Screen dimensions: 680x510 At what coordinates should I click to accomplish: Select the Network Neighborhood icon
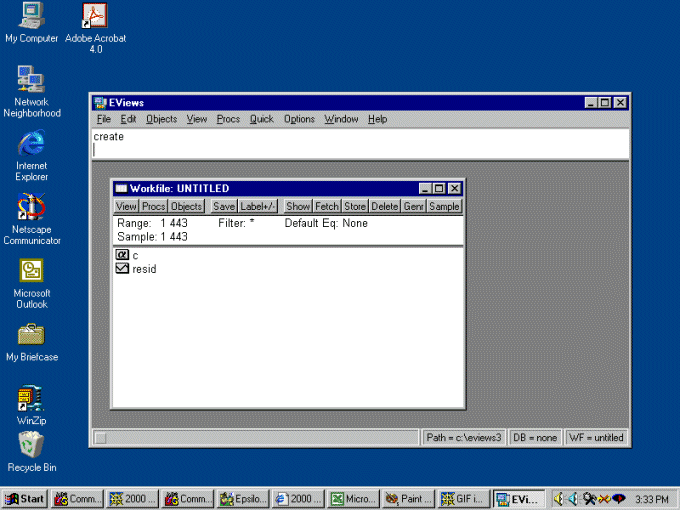(x=31, y=79)
